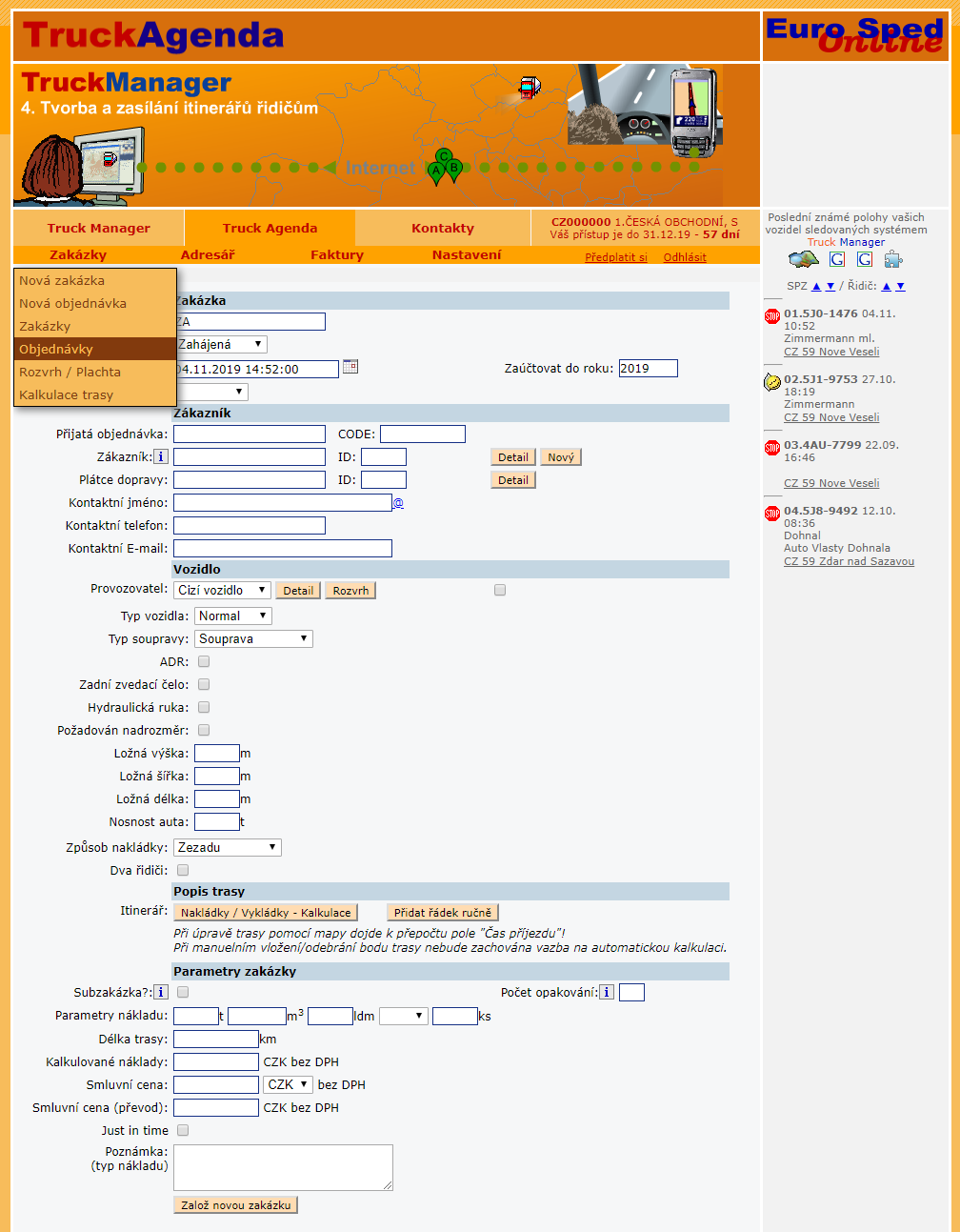Open the calendar date picker icon
This screenshot has height=1232, width=960.
click(350, 367)
